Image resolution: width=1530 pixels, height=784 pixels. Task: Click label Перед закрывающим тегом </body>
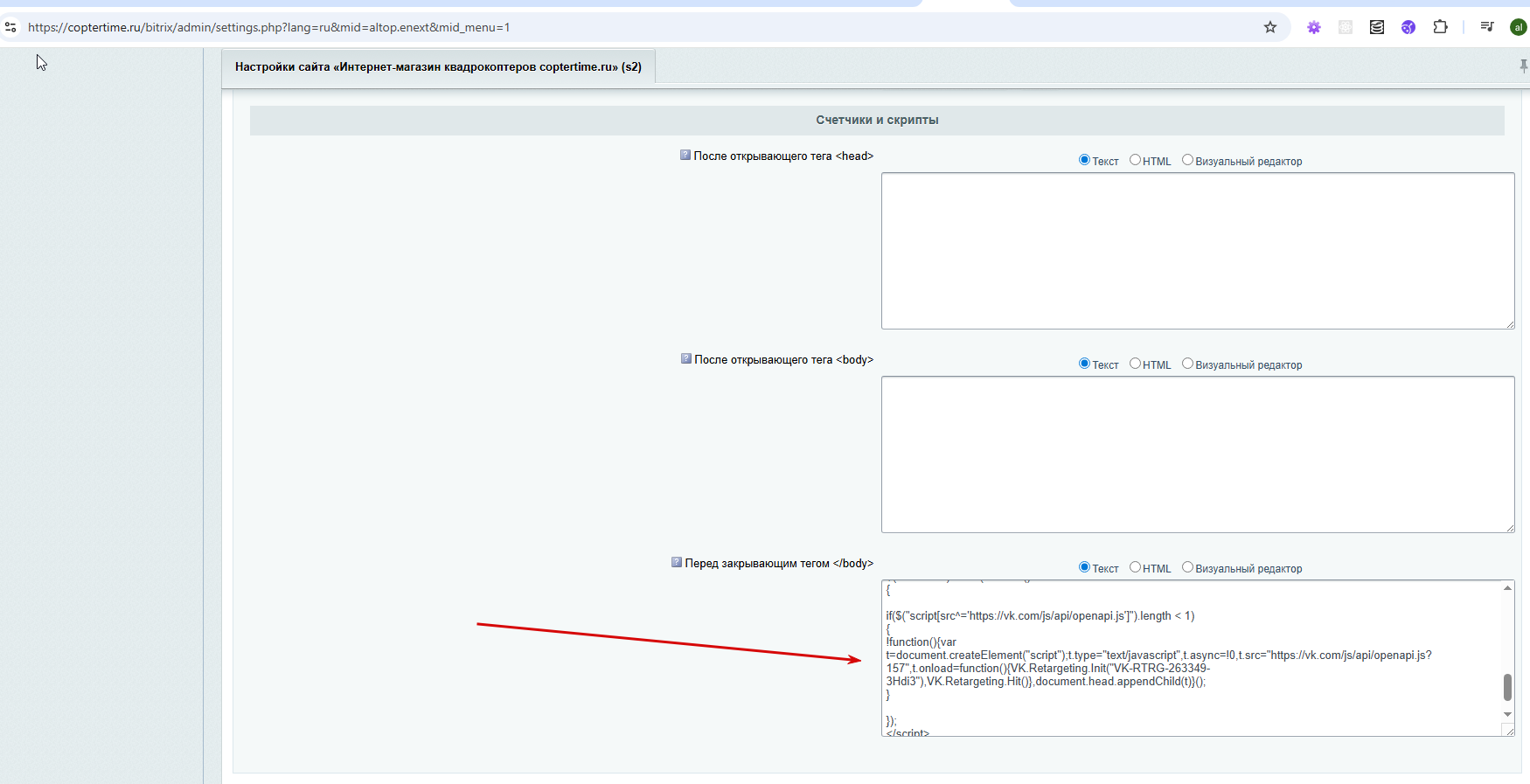click(x=779, y=563)
